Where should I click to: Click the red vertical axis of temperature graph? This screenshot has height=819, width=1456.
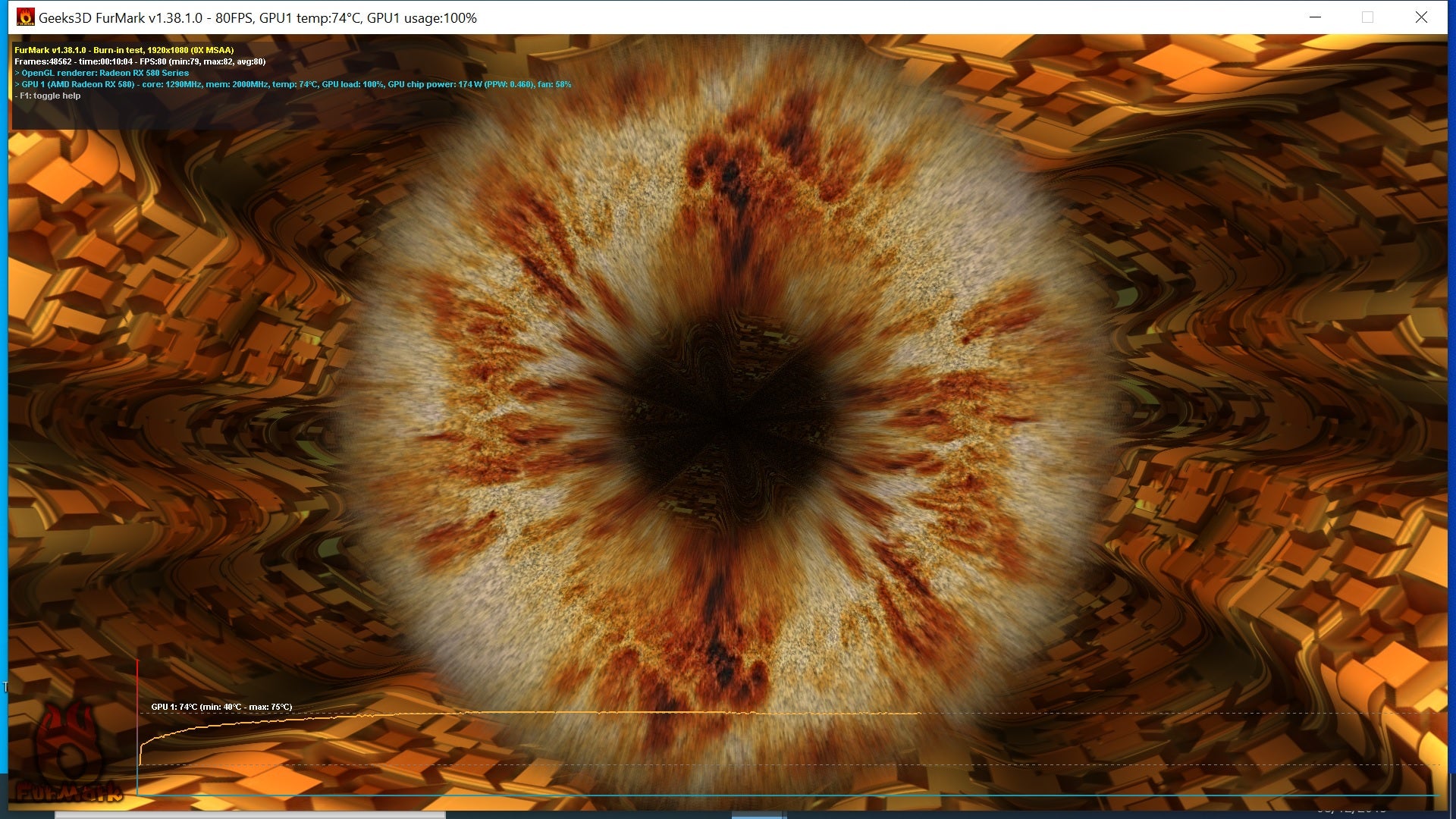tap(137, 682)
